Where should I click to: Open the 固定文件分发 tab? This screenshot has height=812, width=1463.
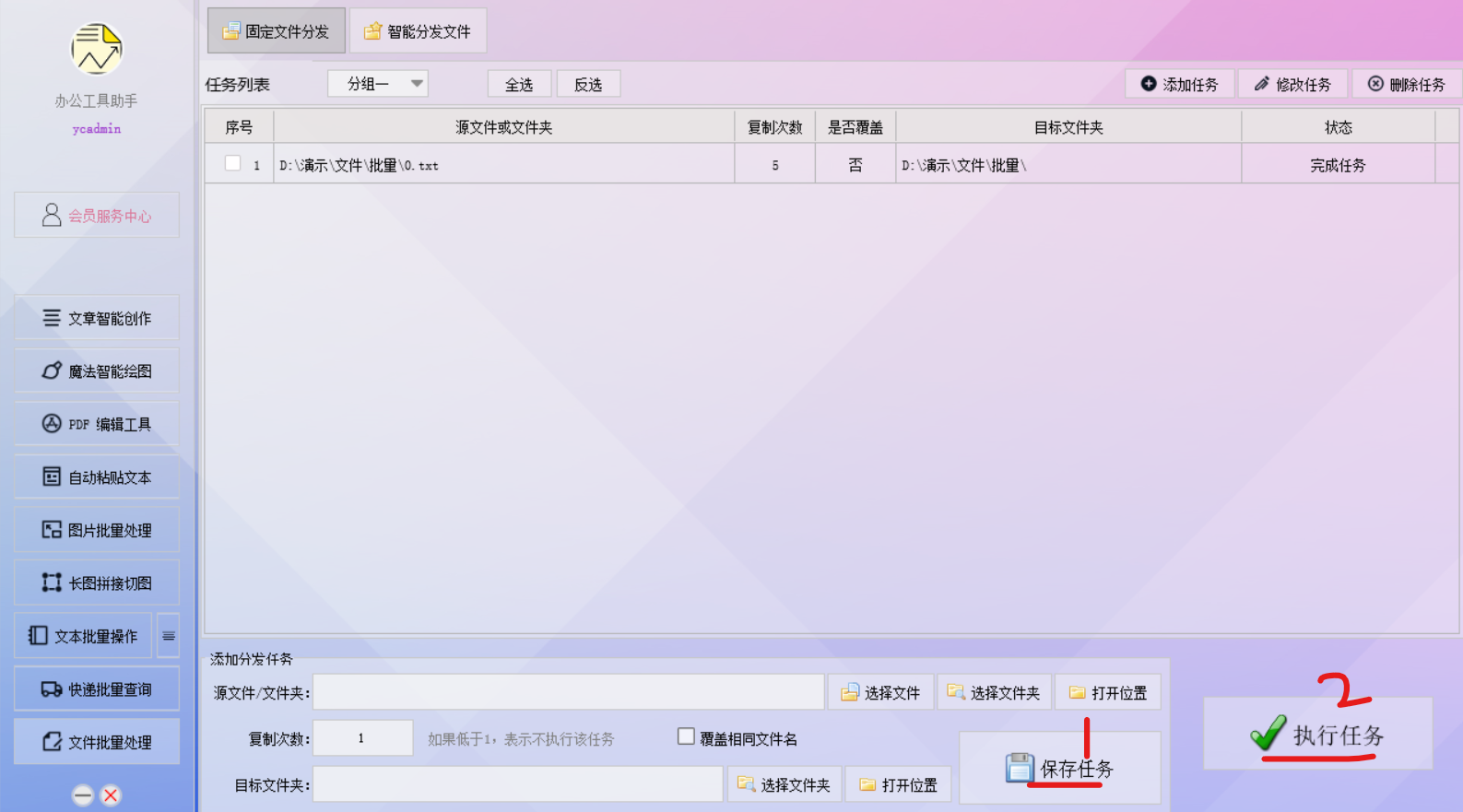(x=277, y=31)
